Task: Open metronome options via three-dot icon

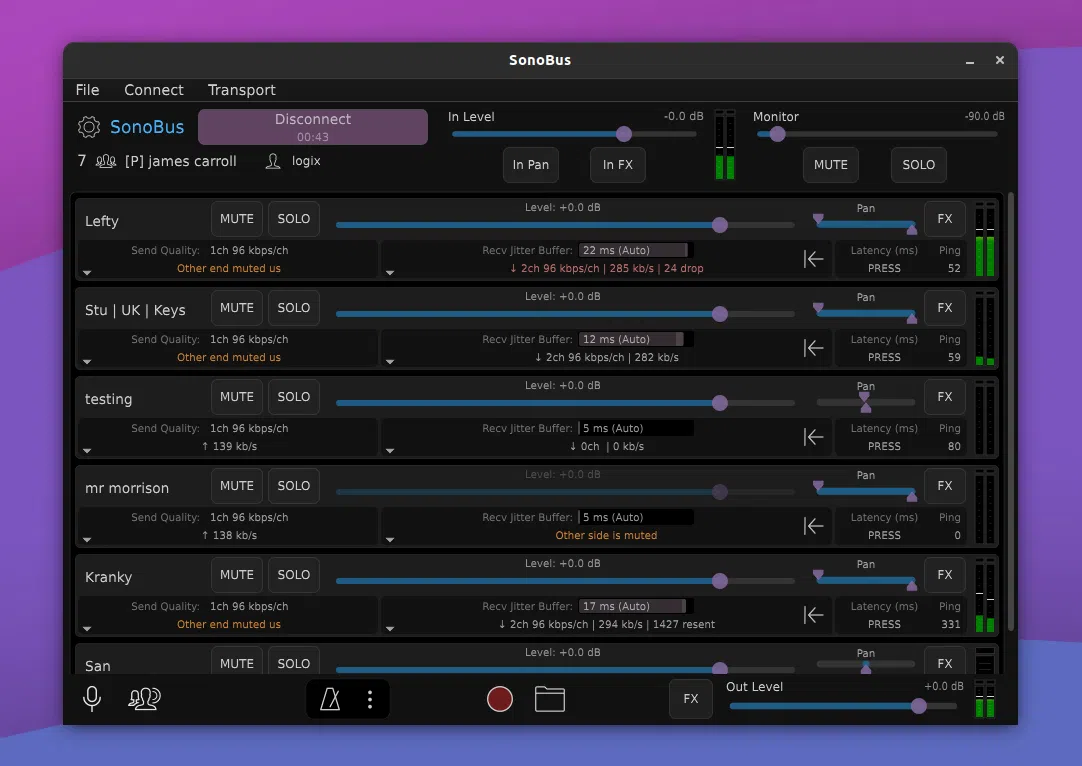Action: (x=369, y=699)
